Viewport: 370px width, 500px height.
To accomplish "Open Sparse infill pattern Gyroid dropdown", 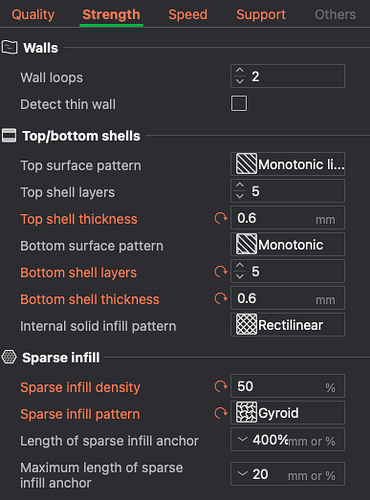I will coord(288,413).
